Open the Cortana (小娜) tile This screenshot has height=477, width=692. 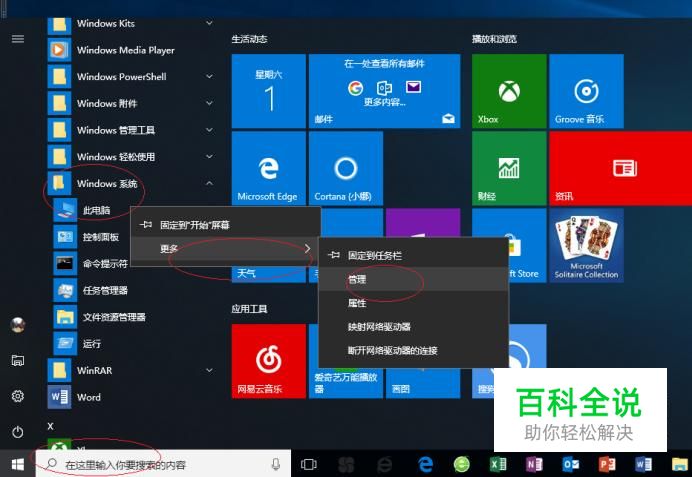(x=346, y=168)
